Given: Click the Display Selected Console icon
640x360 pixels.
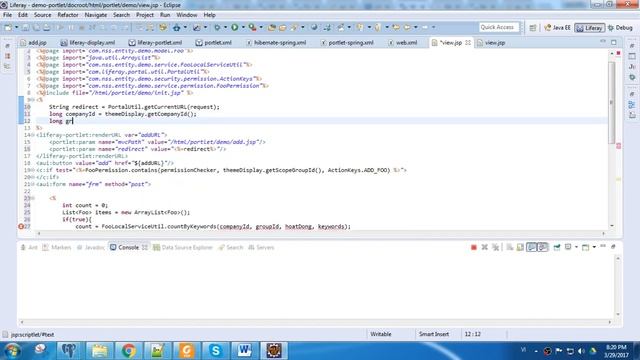Looking at the screenshot, I should [568, 247].
